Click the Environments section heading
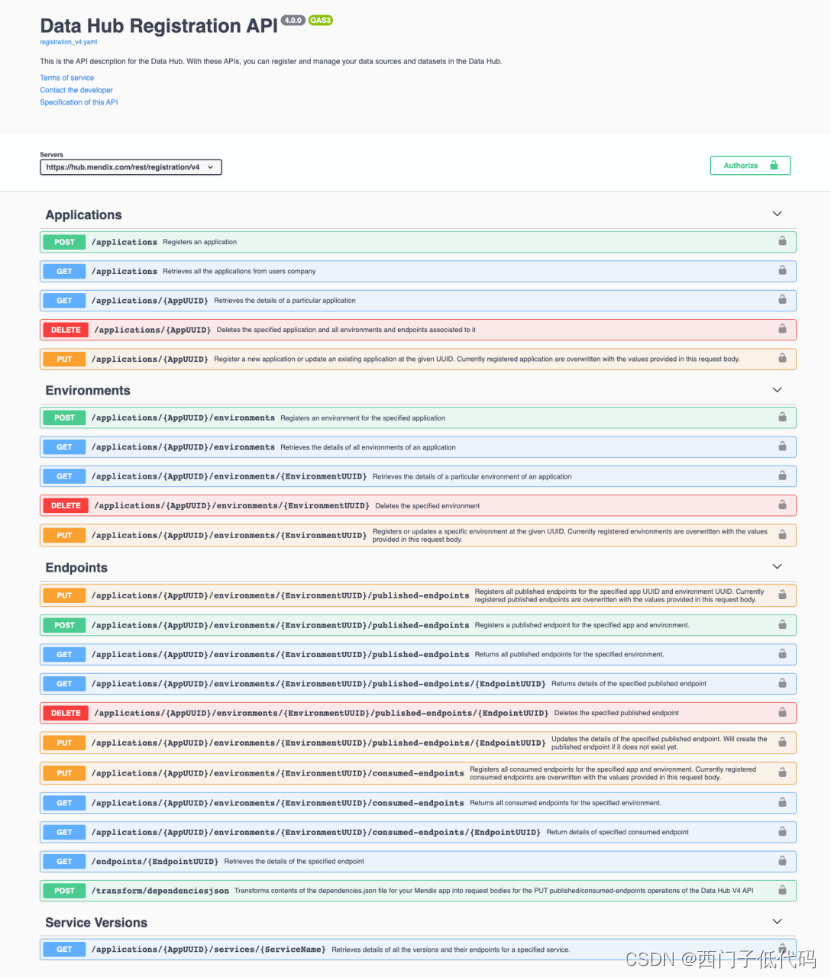The image size is (831, 978). point(88,390)
